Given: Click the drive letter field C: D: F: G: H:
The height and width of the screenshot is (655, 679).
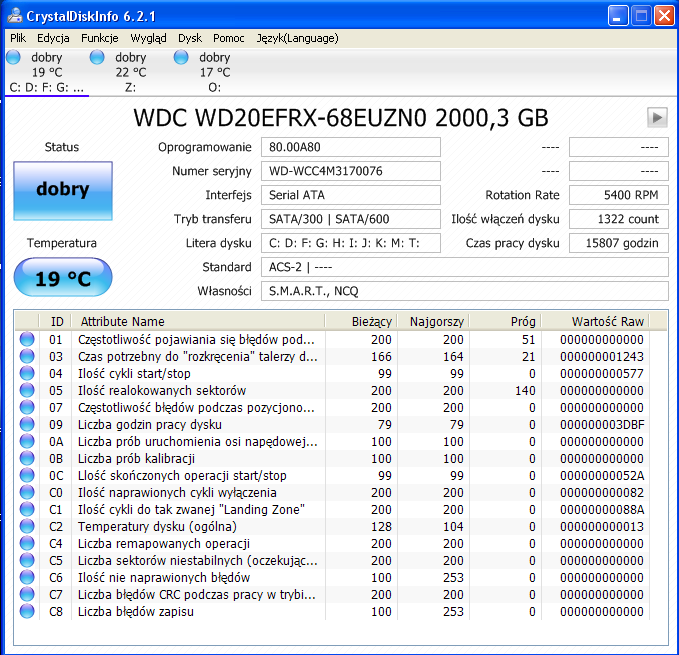Looking at the screenshot, I should (x=351, y=243).
